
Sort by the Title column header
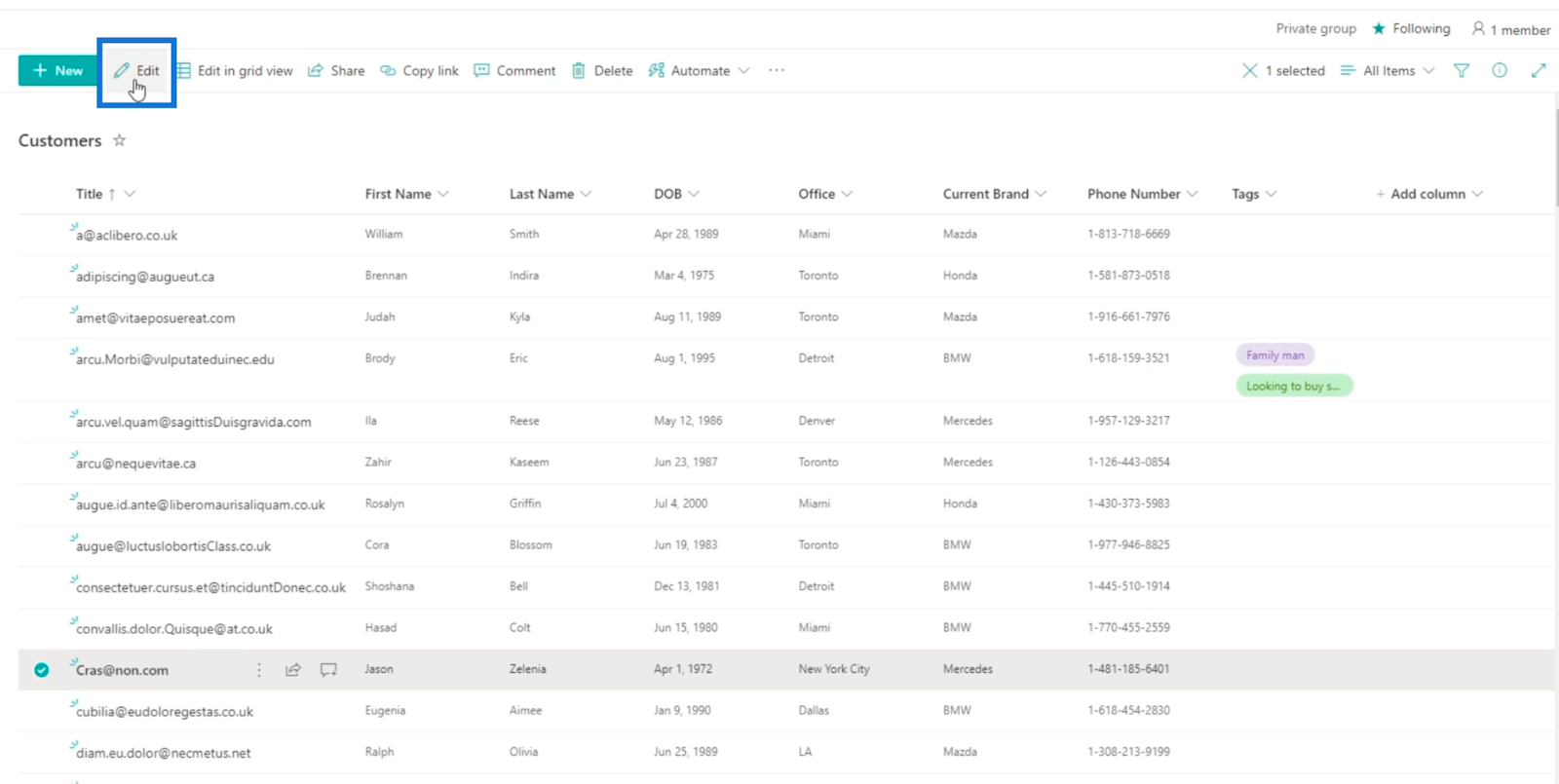[90, 194]
